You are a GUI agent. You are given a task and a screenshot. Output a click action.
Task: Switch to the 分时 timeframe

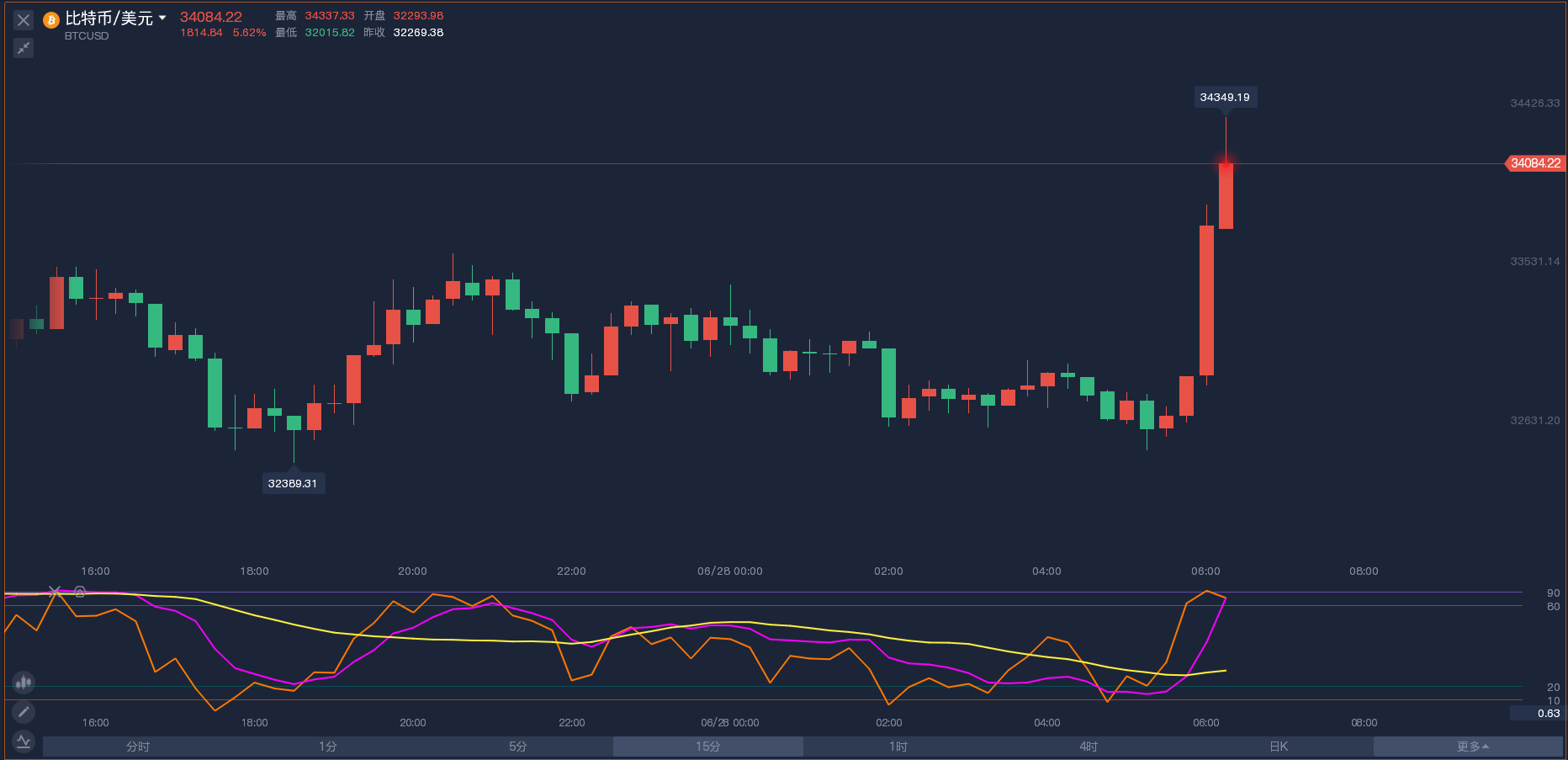pos(138,747)
